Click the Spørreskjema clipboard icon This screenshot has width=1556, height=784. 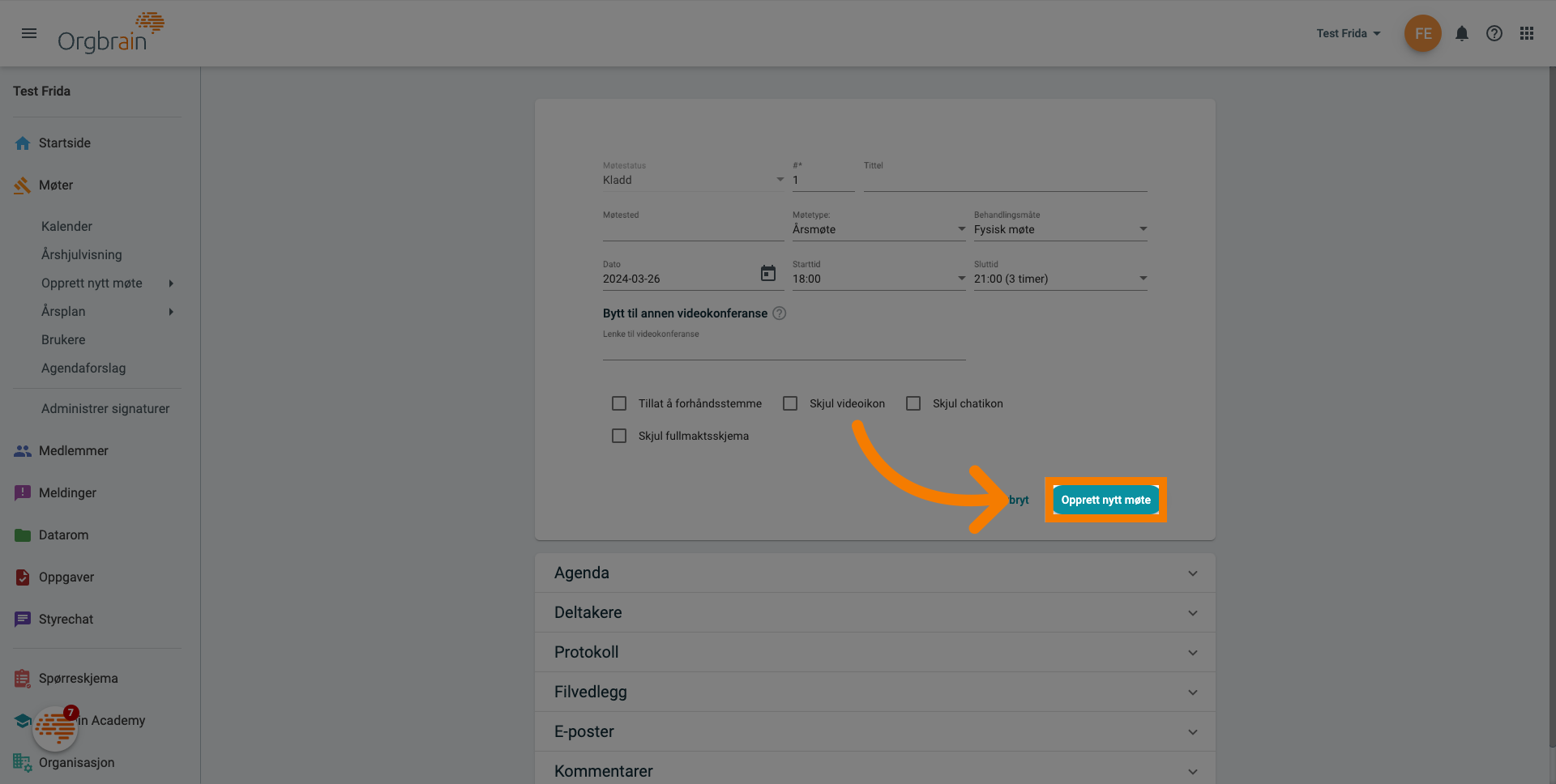(23, 679)
